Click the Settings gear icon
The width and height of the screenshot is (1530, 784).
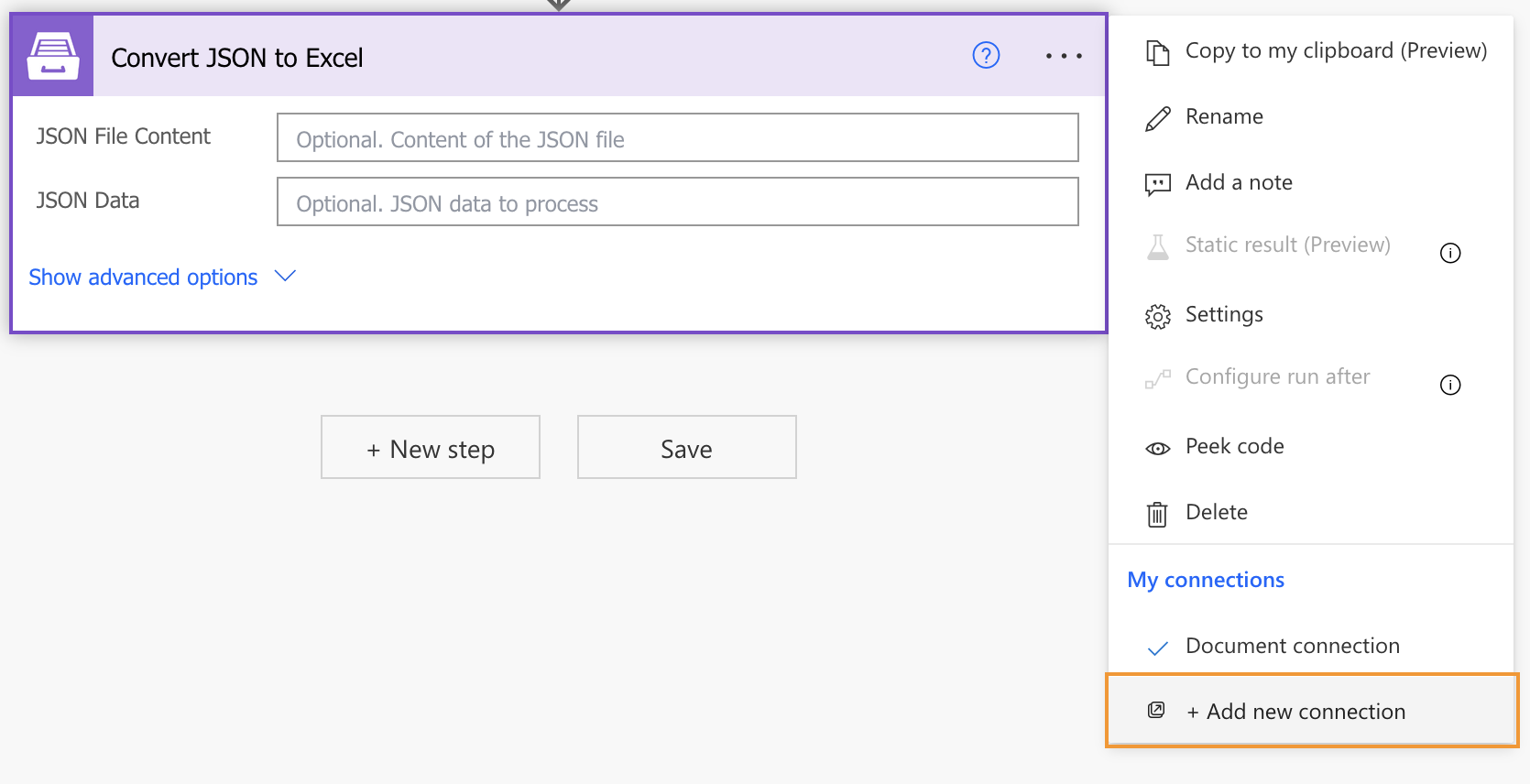(x=1157, y=316)
